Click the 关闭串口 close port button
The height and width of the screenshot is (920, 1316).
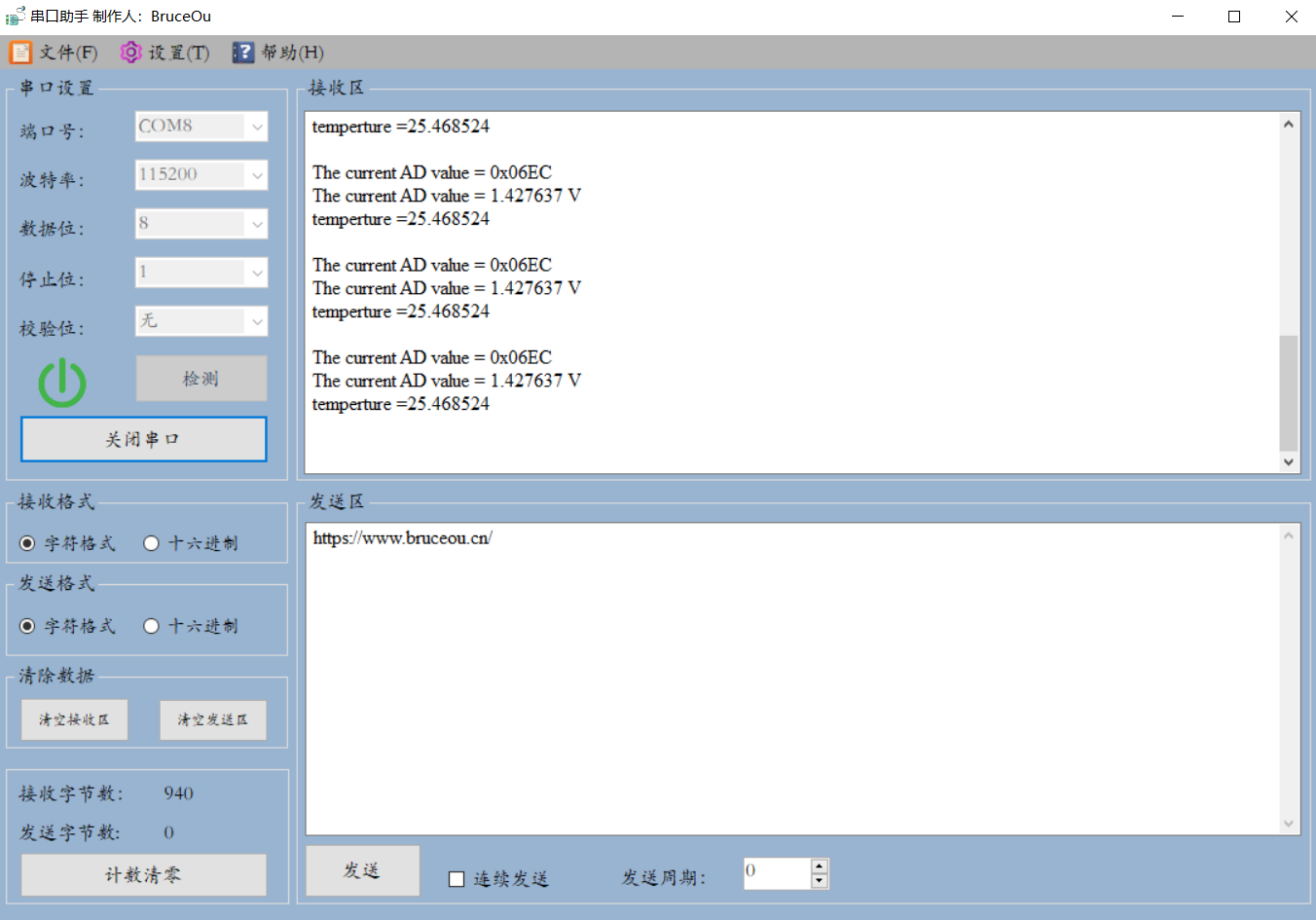point(144,439)
